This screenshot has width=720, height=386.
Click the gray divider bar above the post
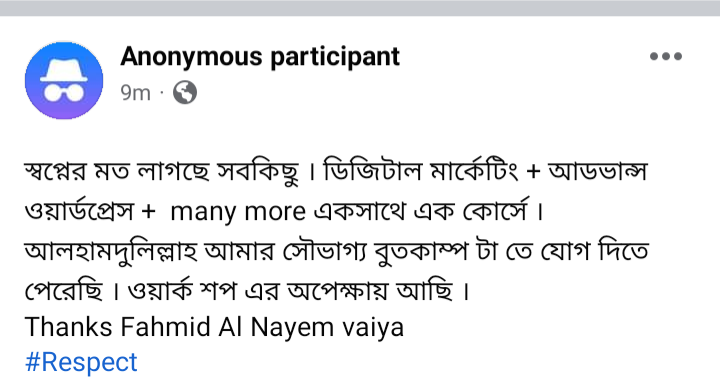coord(360,8)
